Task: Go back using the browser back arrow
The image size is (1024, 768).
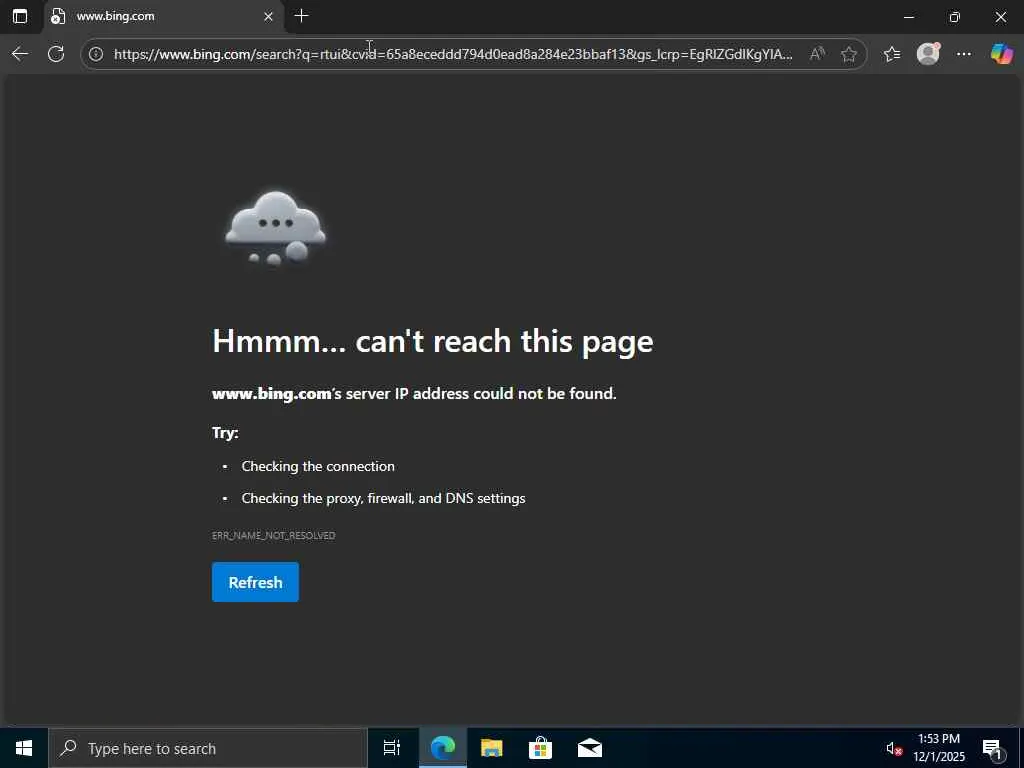Action: point(20,54)
